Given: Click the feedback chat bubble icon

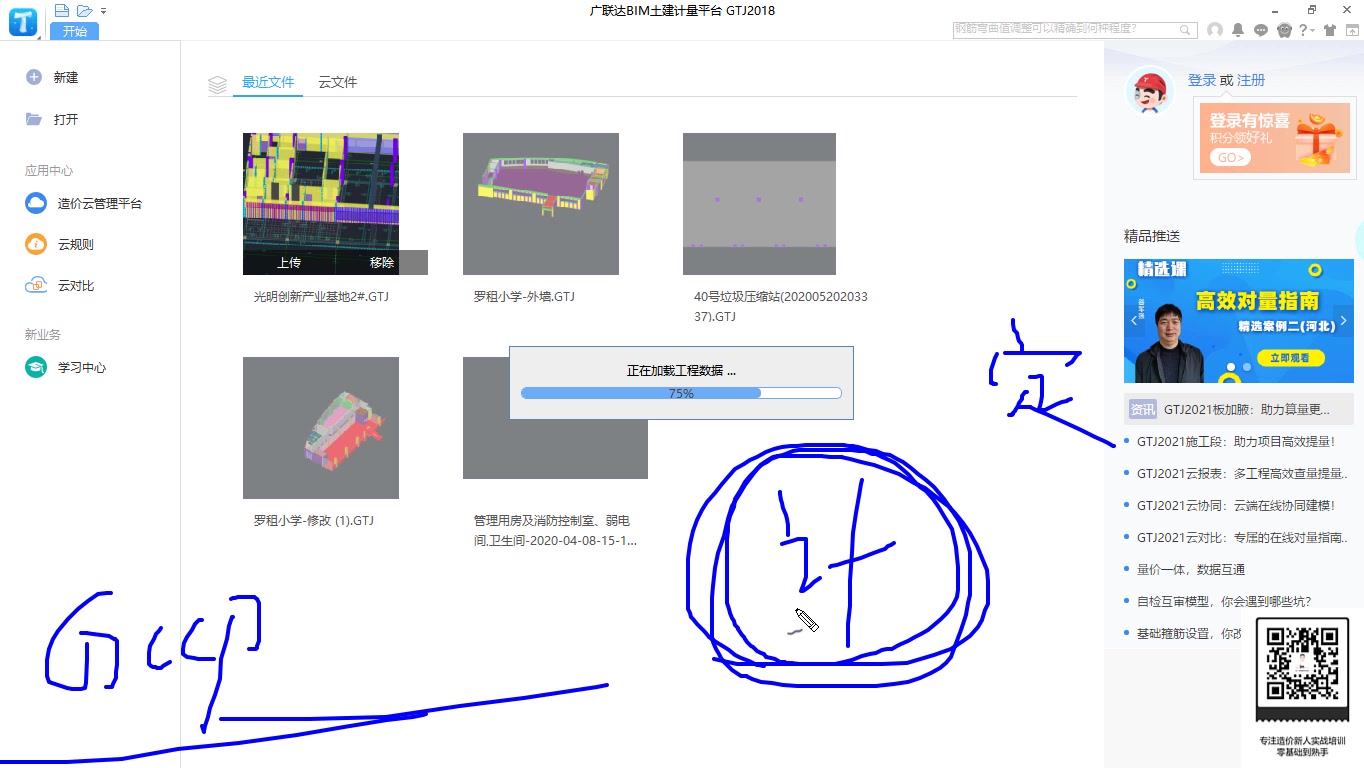Looking at the screenshot, I should (x=1260, y=30).
